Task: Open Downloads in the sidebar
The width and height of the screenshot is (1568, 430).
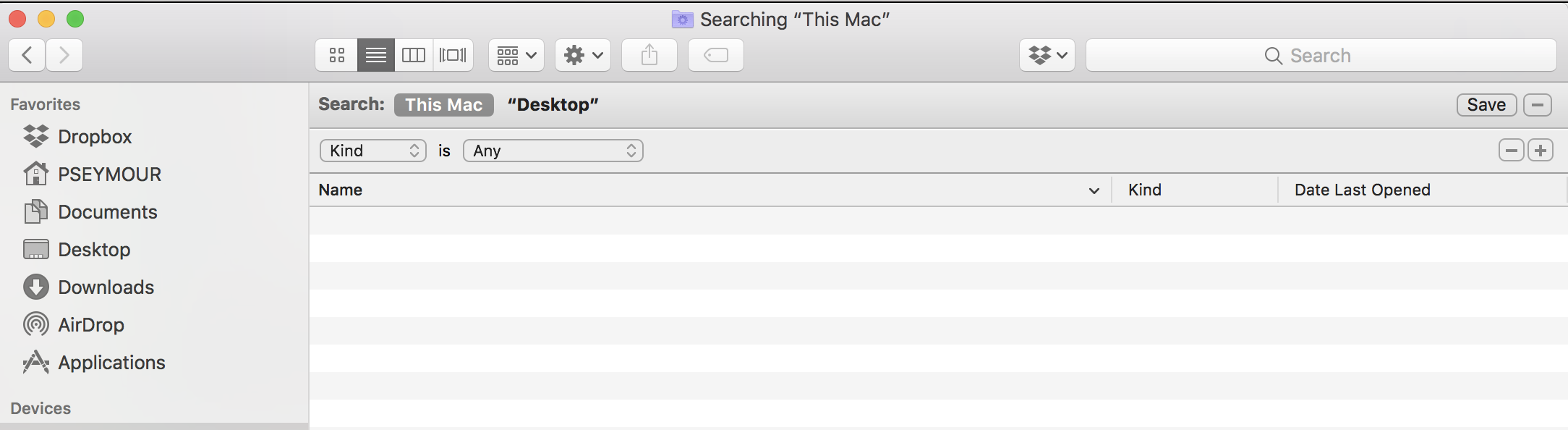Action: (x=106, y=287)
